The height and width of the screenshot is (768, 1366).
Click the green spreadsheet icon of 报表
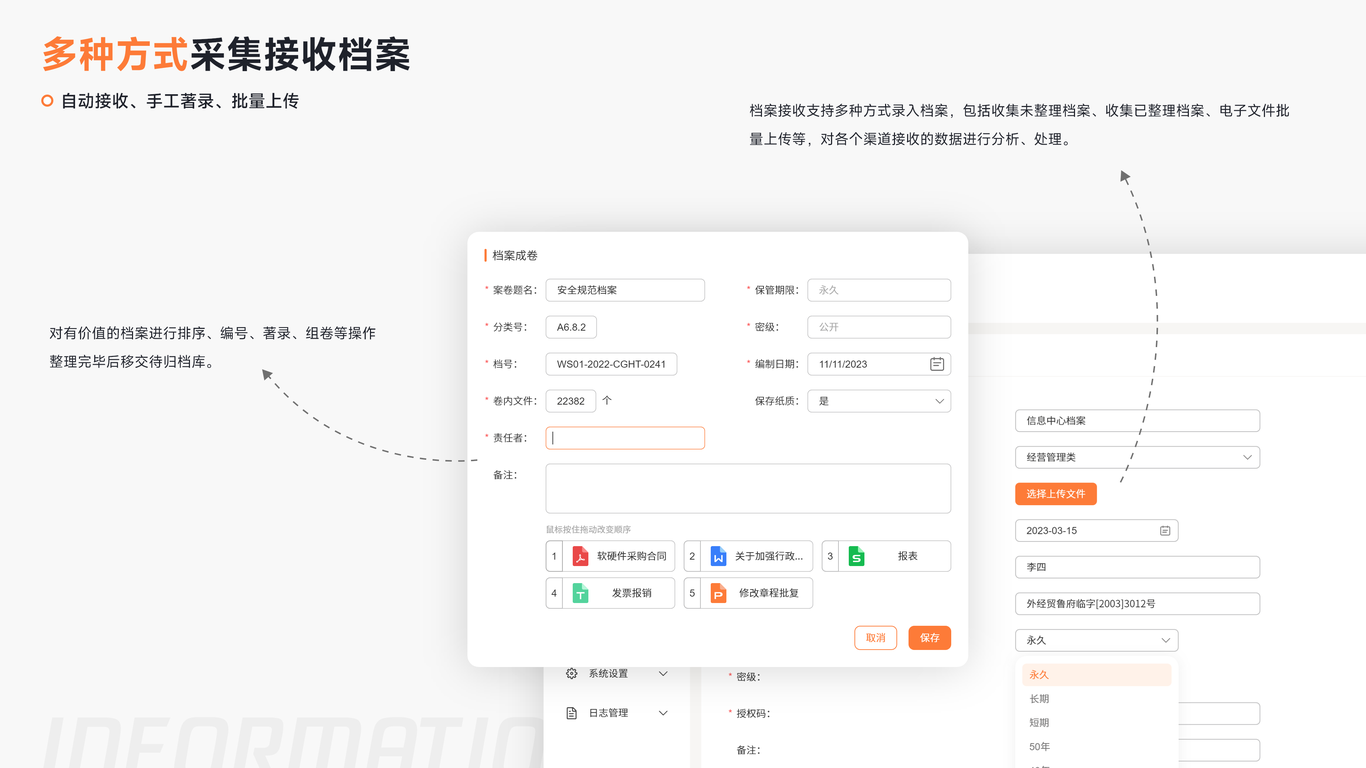[856, 556]
